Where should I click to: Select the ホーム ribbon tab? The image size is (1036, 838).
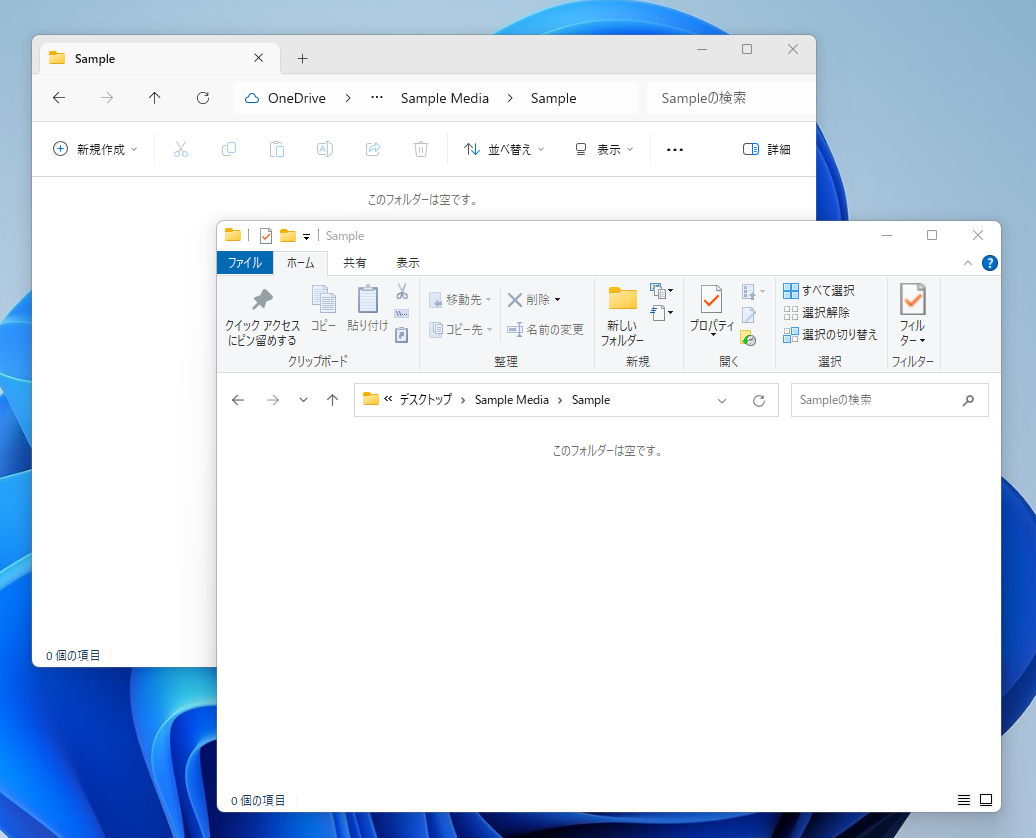coord(301,263)
